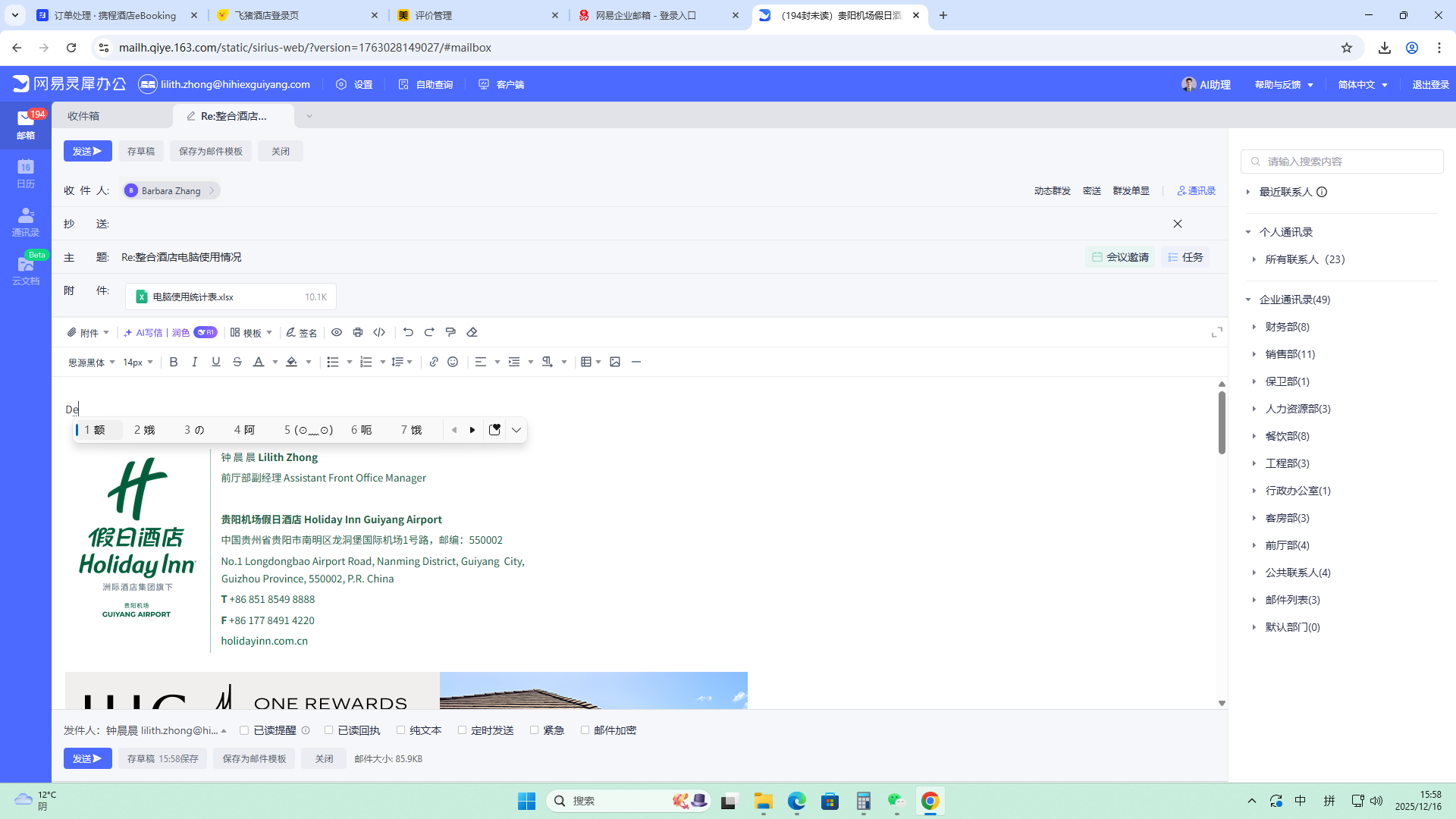Viewport: 1456px width, 819px height.
Task: Tick the 紧急 urgent checkbox
Action: (535, 730)
